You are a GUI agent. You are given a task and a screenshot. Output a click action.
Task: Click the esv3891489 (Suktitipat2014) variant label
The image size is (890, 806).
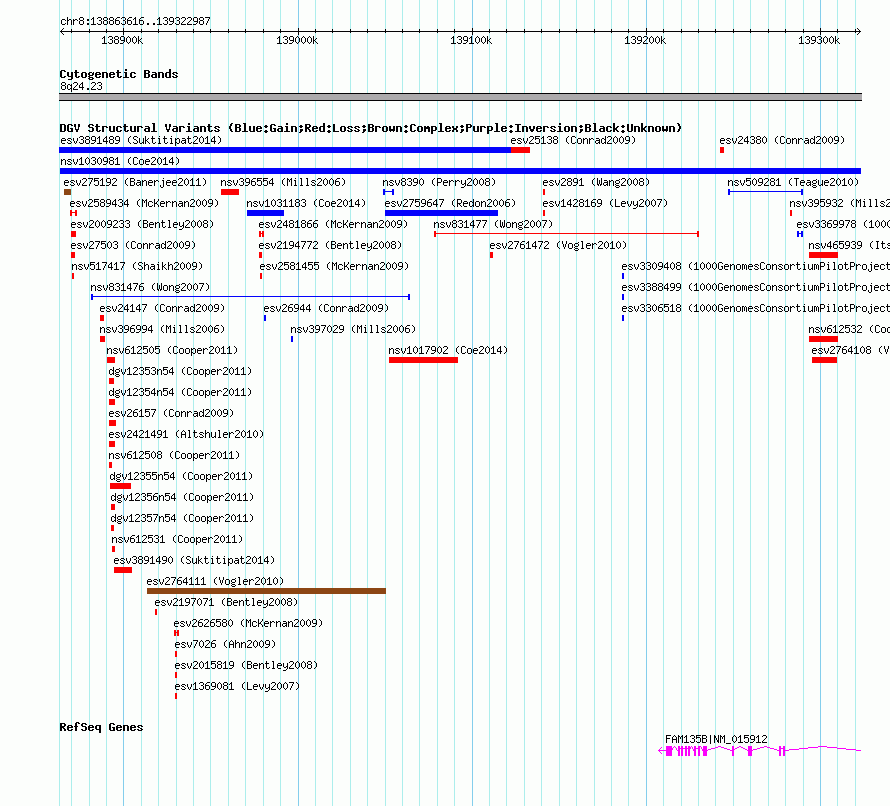[141, 140]
